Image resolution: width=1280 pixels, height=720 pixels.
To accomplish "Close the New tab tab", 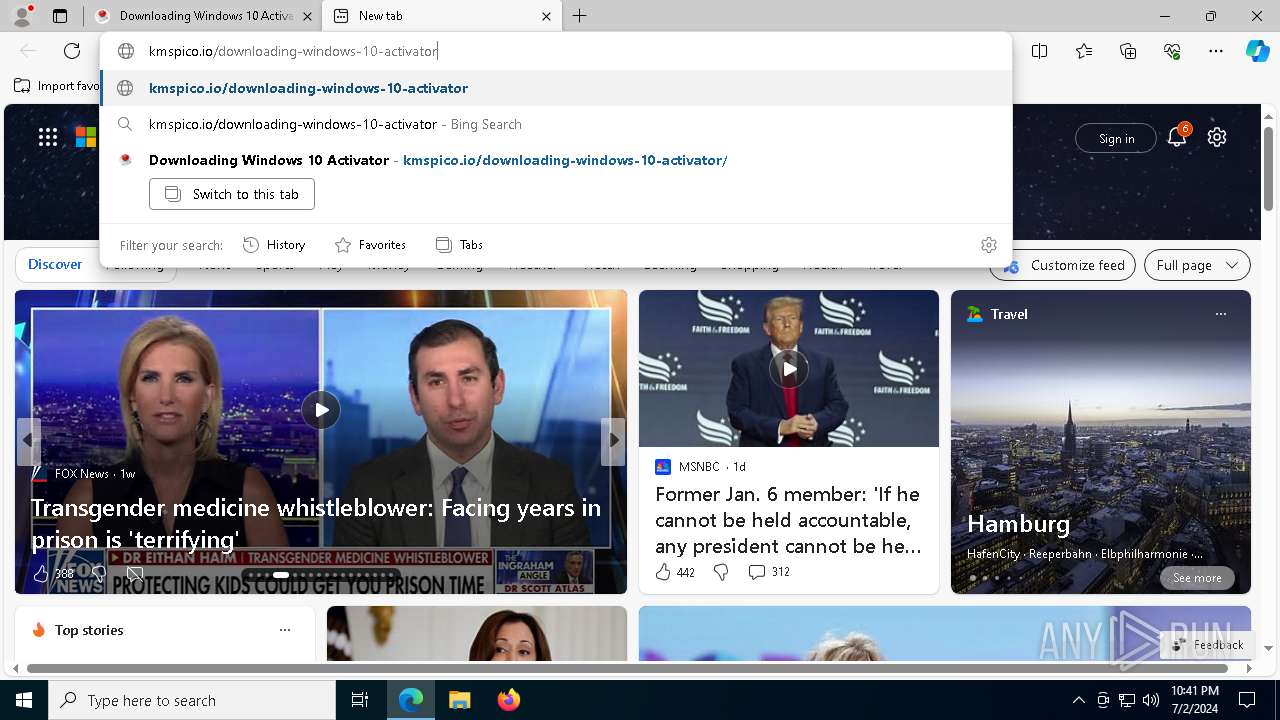I will (546, 16).
